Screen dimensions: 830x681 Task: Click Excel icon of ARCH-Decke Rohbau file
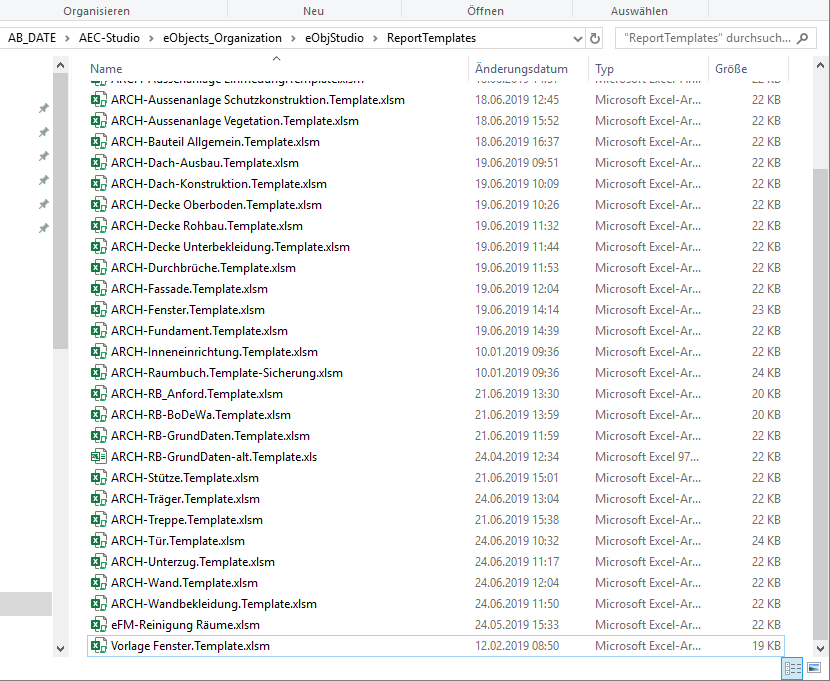pyautogui.click(x=98, y=226)
